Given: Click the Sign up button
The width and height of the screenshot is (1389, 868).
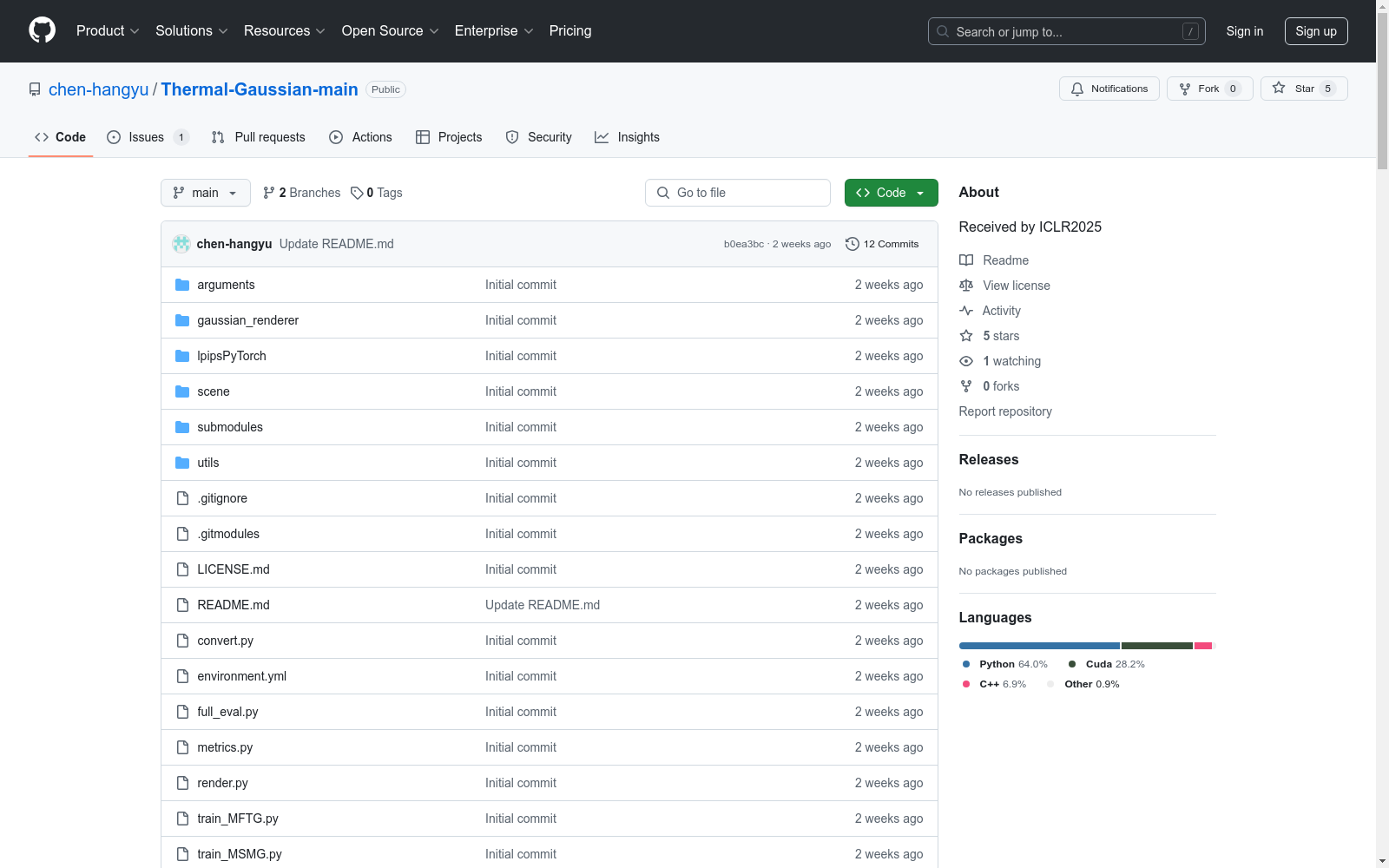Looking at the screenshot, I should 1315,31.
